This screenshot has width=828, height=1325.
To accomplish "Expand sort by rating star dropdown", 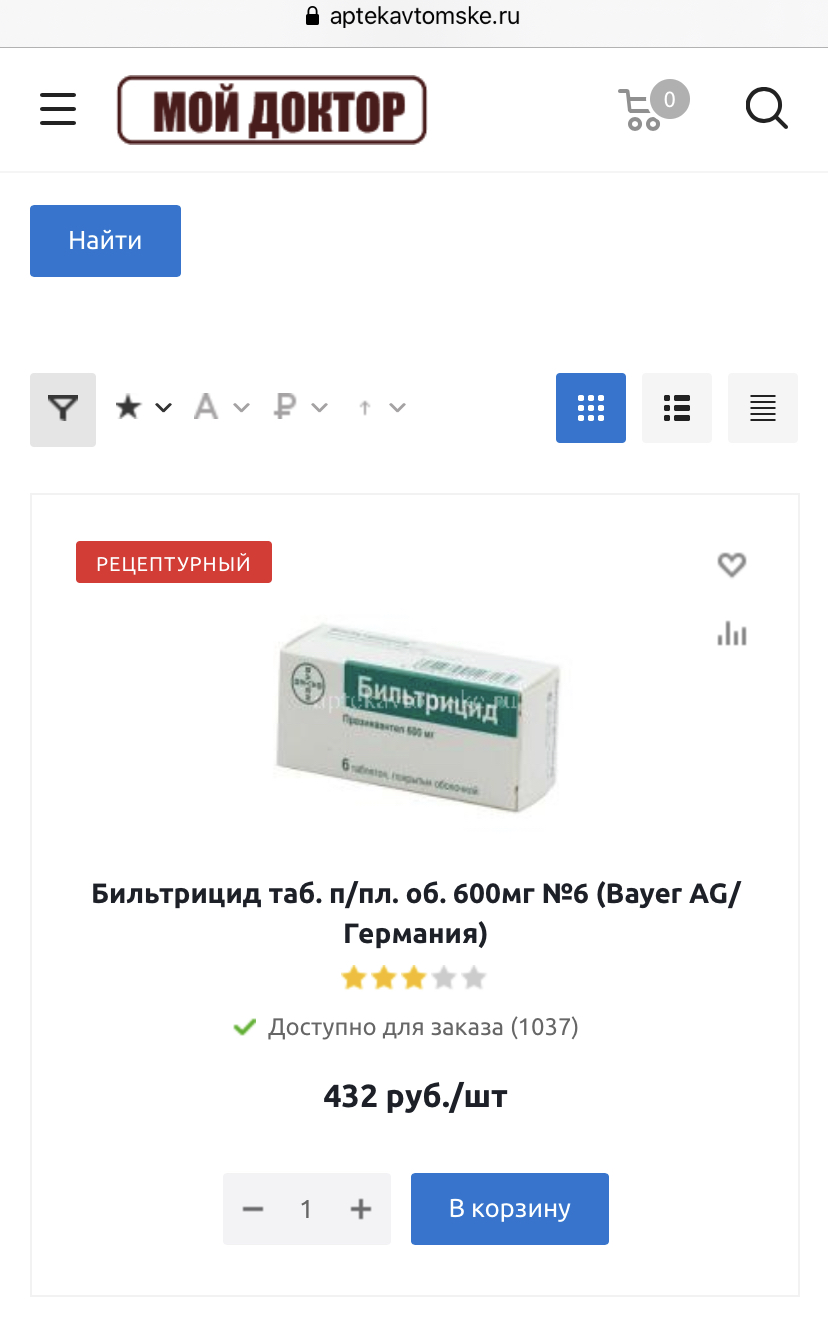I will pos(144,407).
